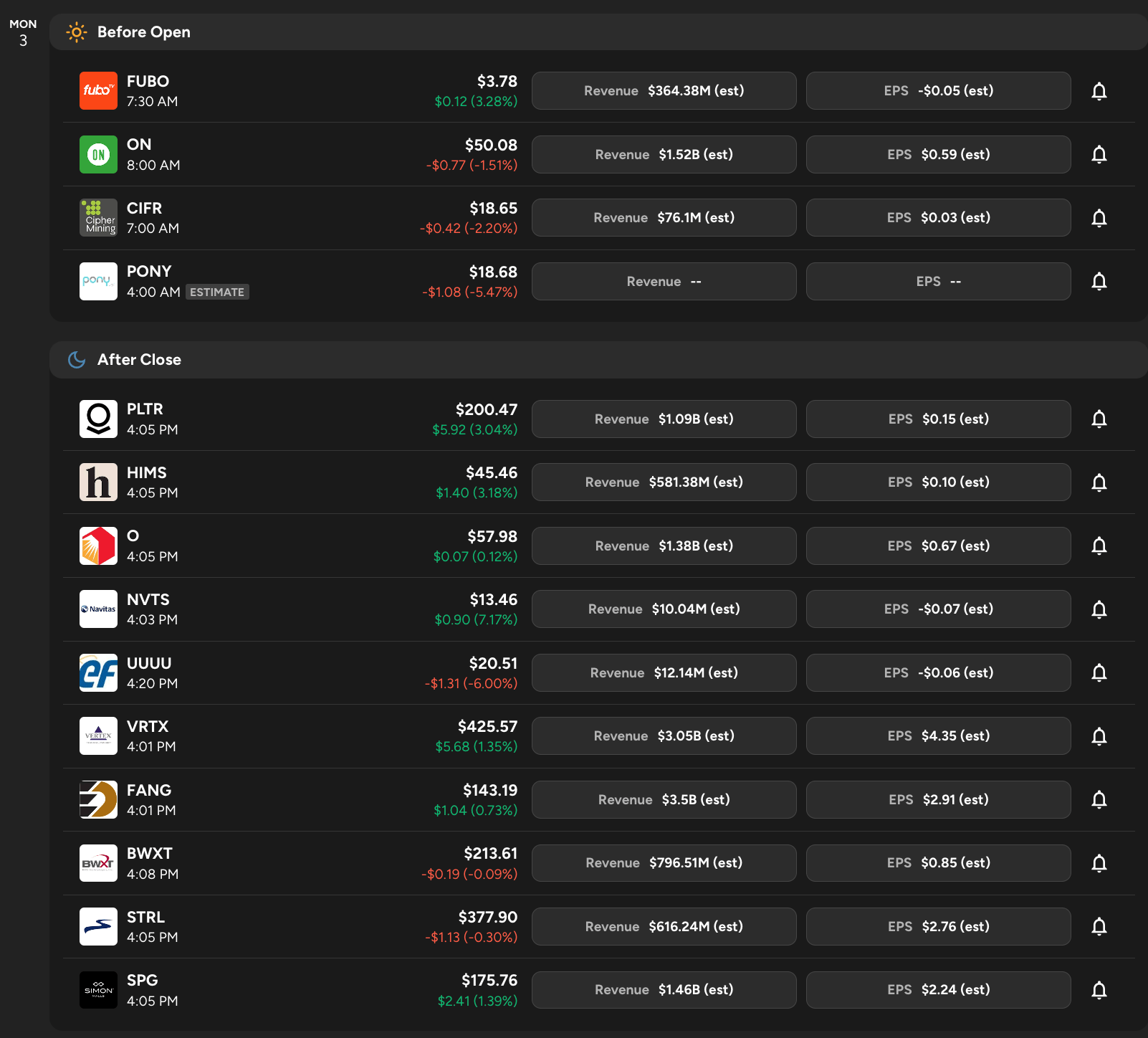1148x1038 pixels.
Task: Click the BWXT company logo
Action: (98, 863)
